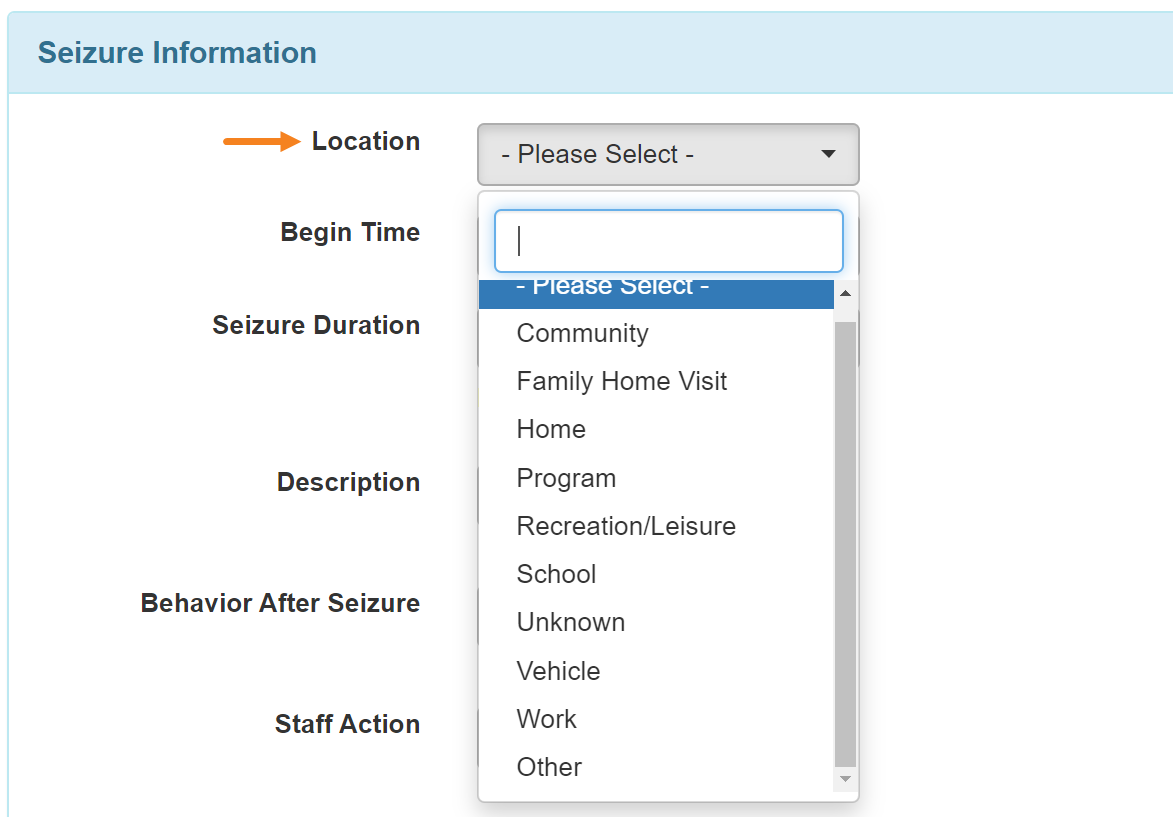Open the Location dropdown selector
Image resolution: width=1173 pixels, height=817 pixels.
click(x=668, y=154)
